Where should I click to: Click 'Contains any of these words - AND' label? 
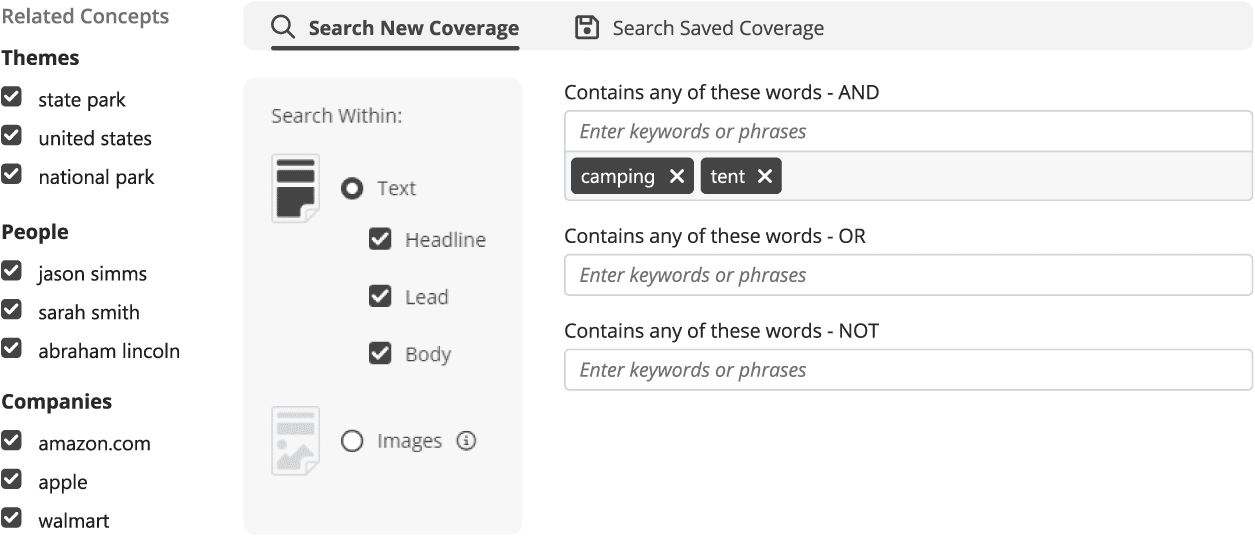pyautogui.click(x=722, y=93)
